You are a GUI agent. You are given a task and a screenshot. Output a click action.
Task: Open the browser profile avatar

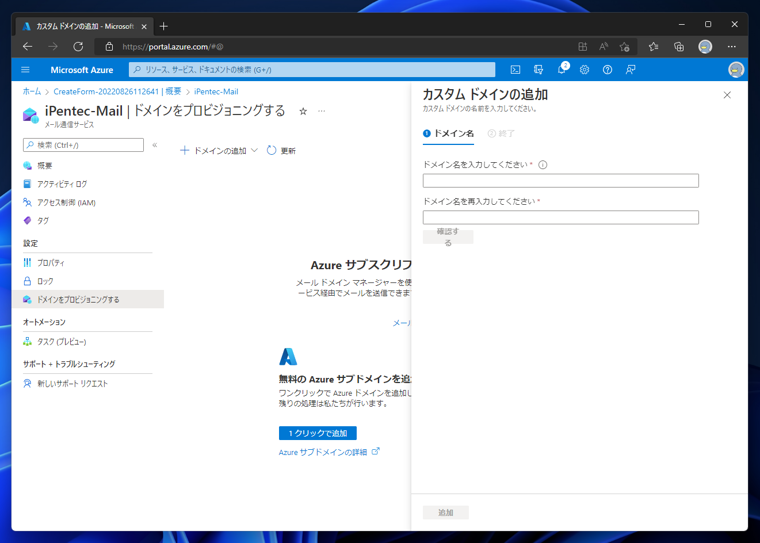pos(705,47)
